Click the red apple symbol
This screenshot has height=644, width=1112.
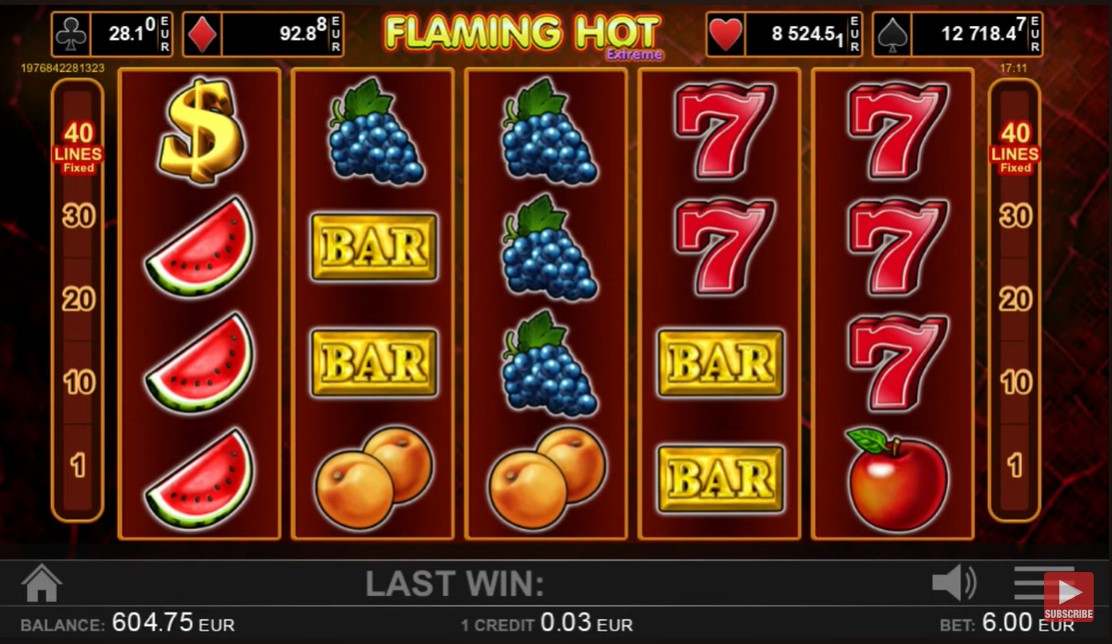click(897, 479)
